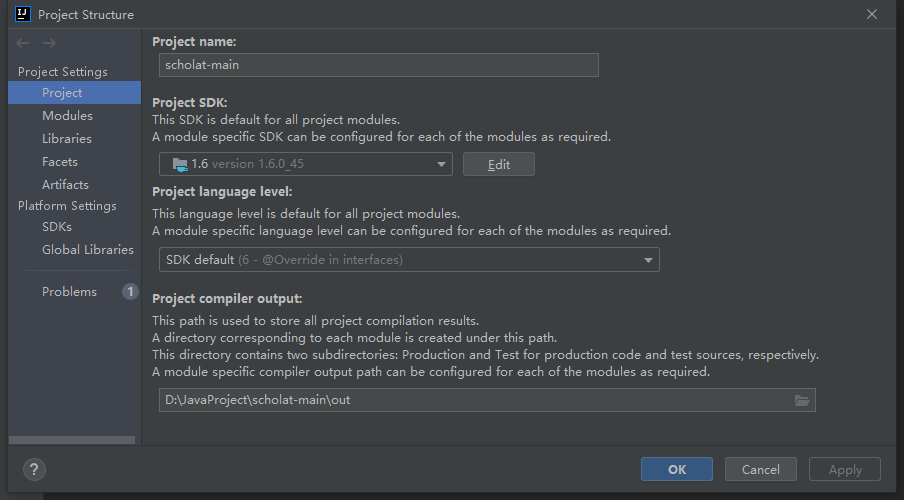Confirm with the OK button
Viewport: 904px width, 500px height.
(x=677, y=469)
